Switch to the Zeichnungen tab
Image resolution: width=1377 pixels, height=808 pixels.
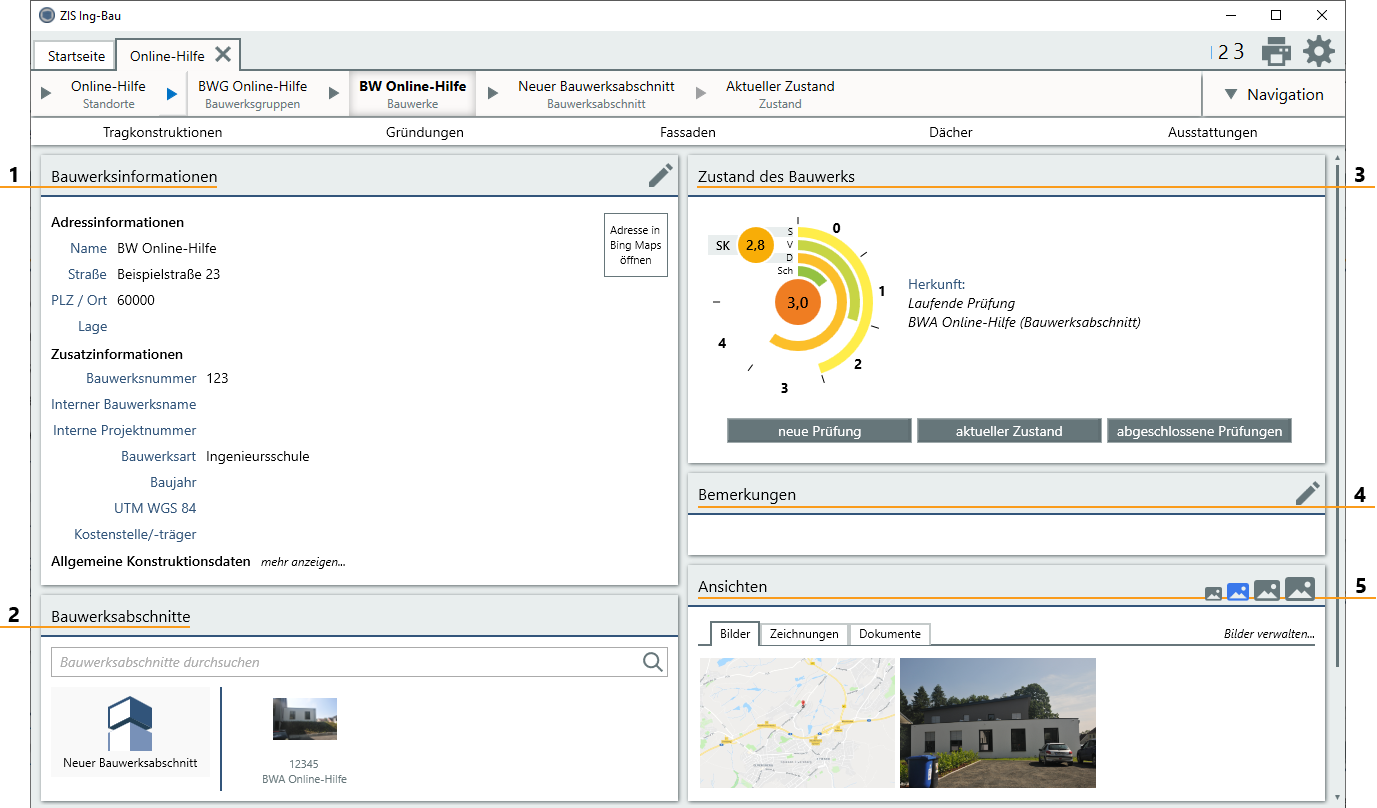804,634
